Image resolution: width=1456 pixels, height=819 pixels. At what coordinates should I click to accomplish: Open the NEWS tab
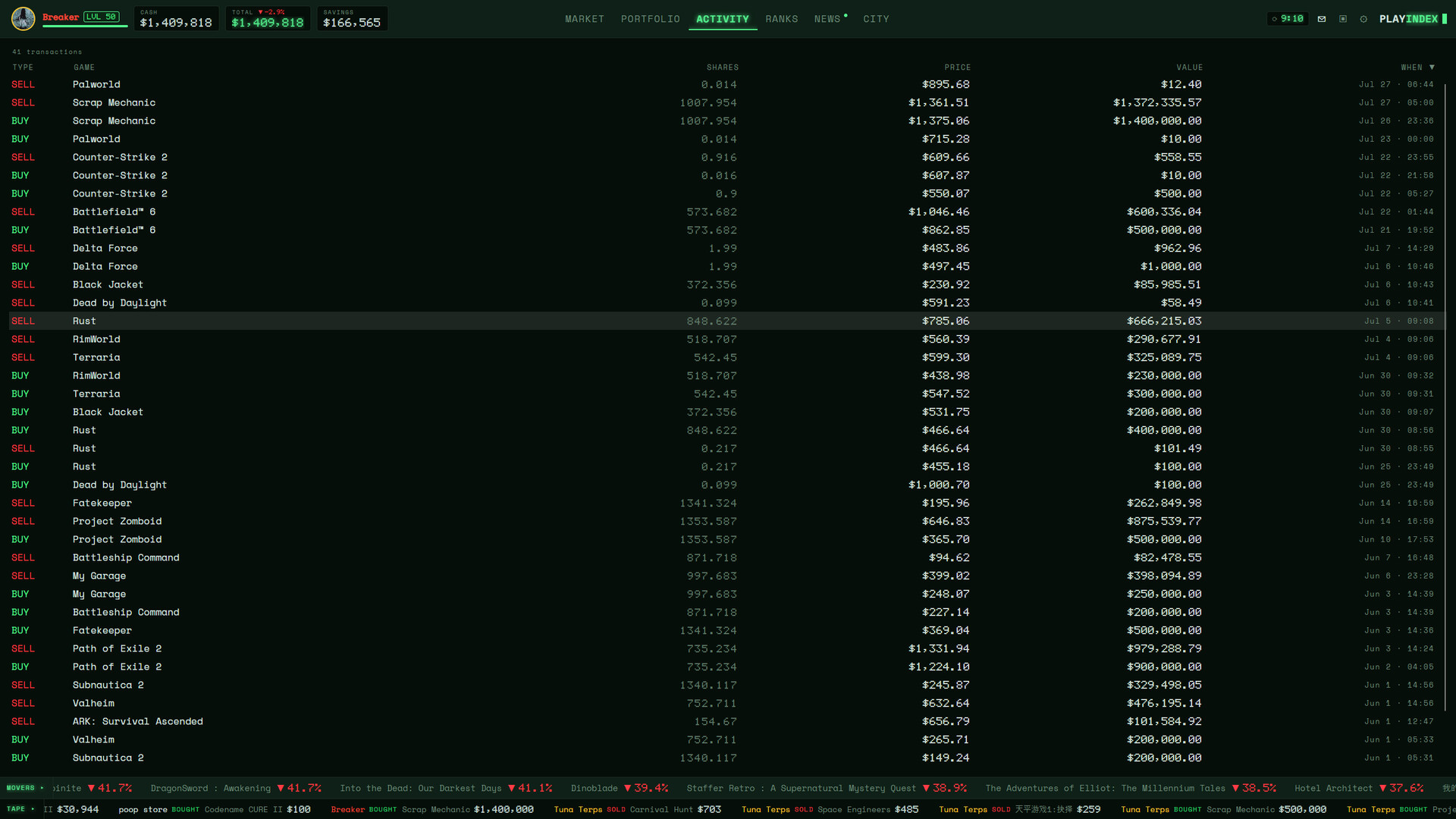(x=828, y=19)
